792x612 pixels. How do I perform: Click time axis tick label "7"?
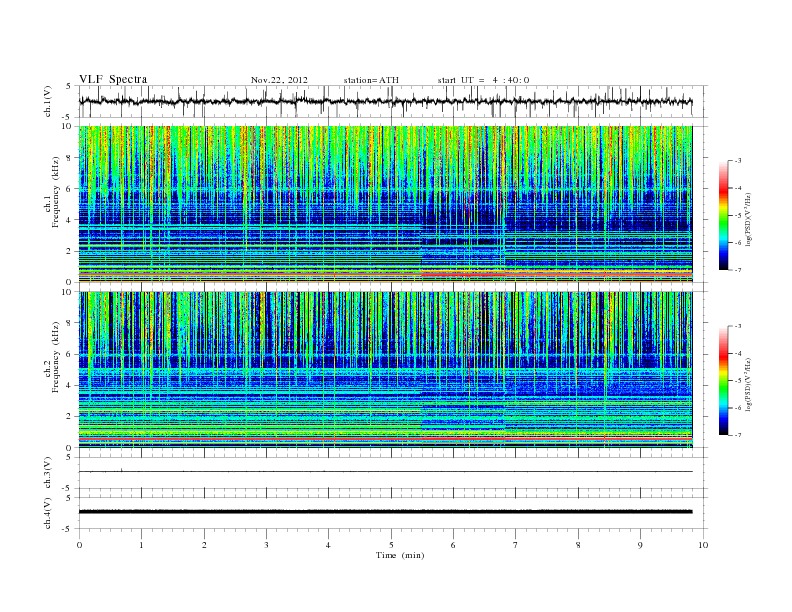[516, 545]
